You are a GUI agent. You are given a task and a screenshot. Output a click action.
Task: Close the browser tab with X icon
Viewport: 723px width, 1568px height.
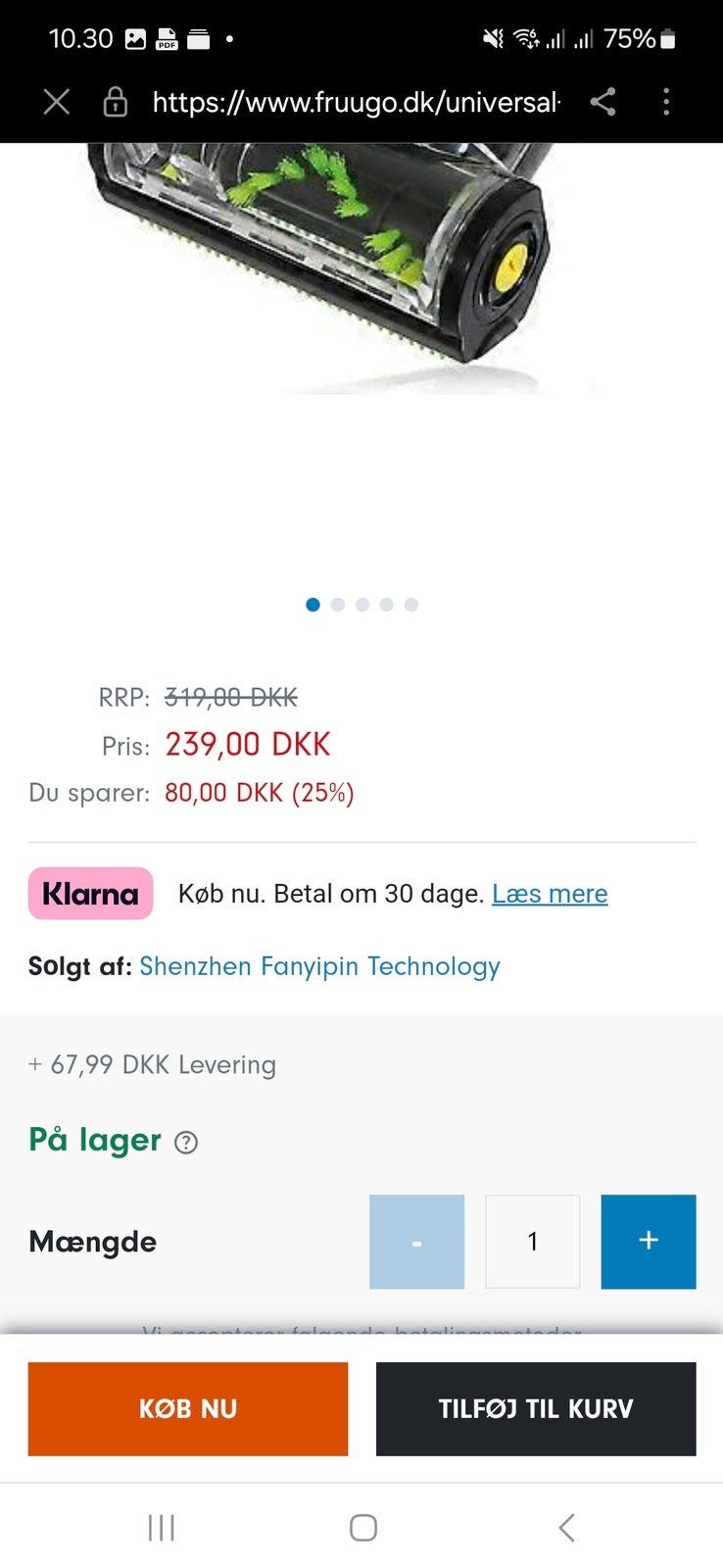[57, 102]
